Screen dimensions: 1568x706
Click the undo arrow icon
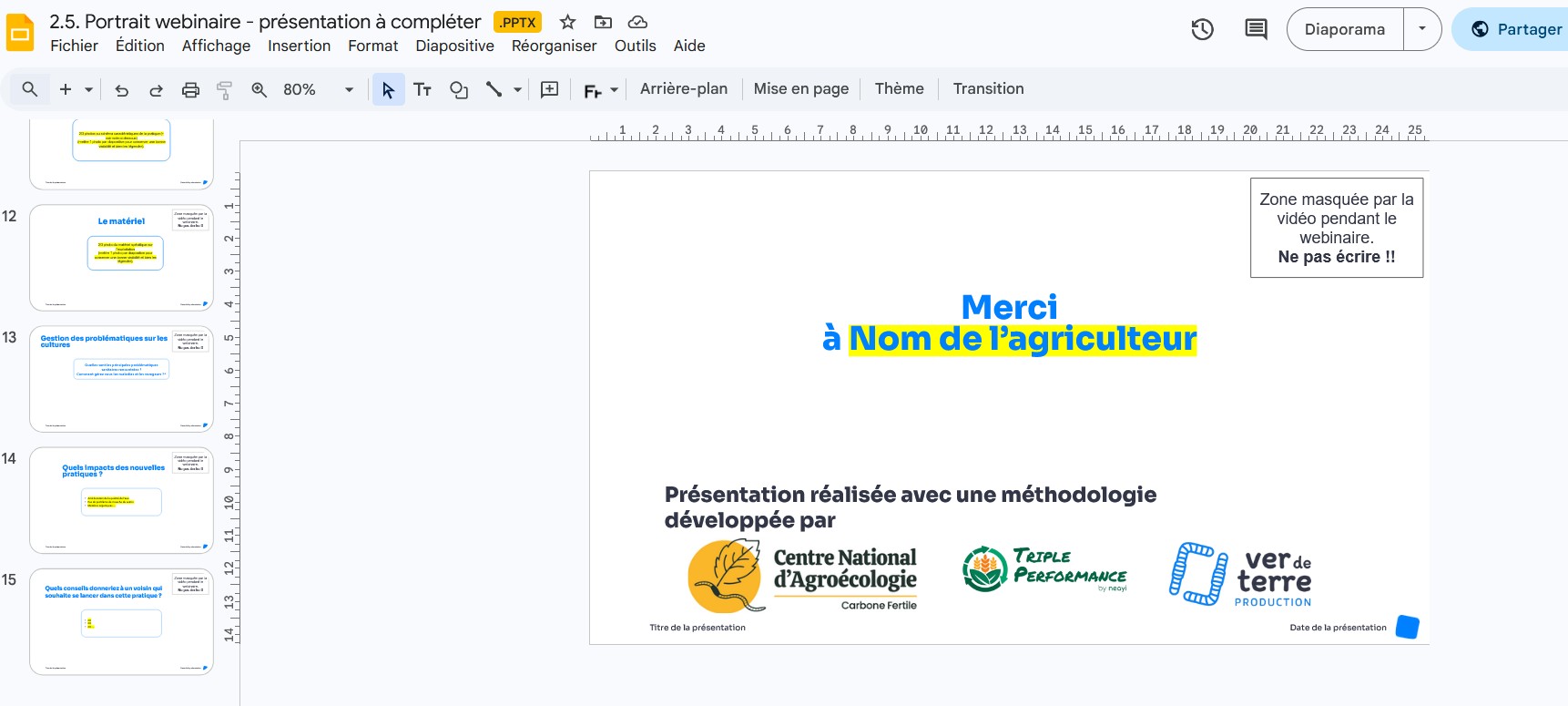(121, 89)
